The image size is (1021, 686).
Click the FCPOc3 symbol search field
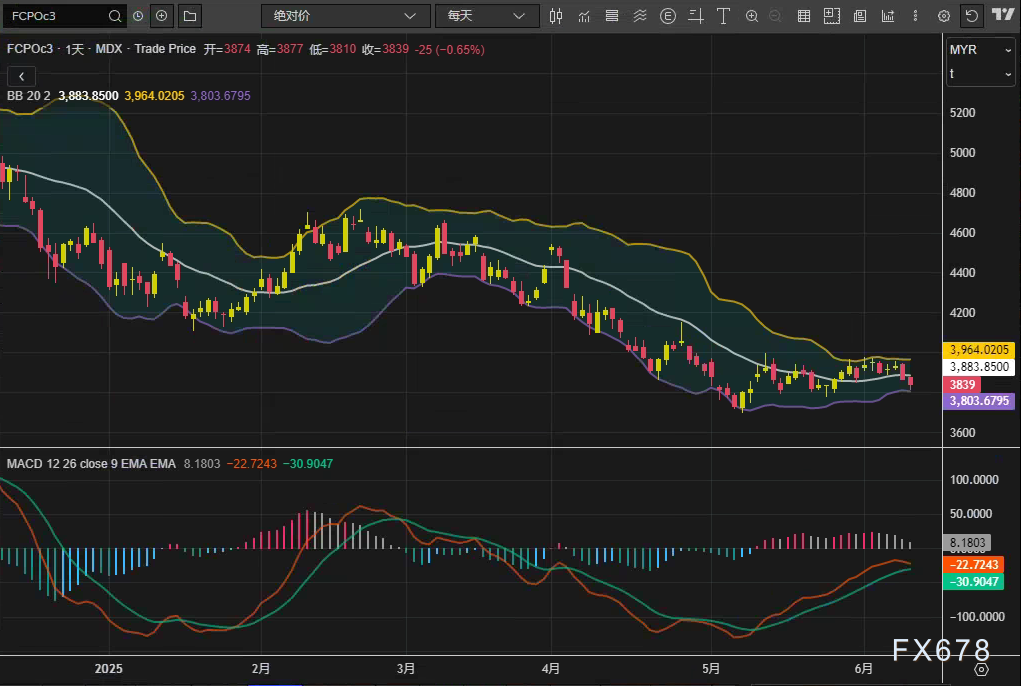(x=55, y=16)
